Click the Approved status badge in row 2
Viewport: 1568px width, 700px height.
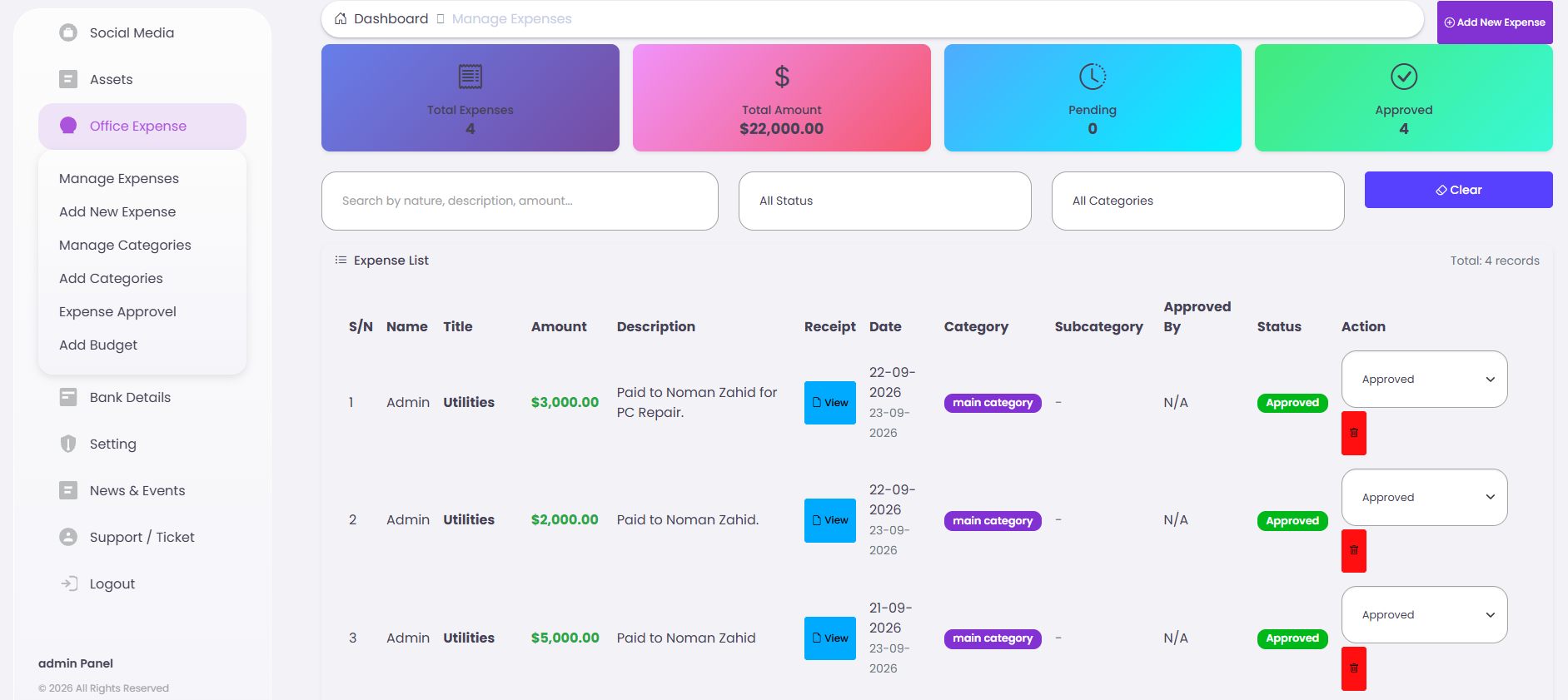click(1292, 521)
